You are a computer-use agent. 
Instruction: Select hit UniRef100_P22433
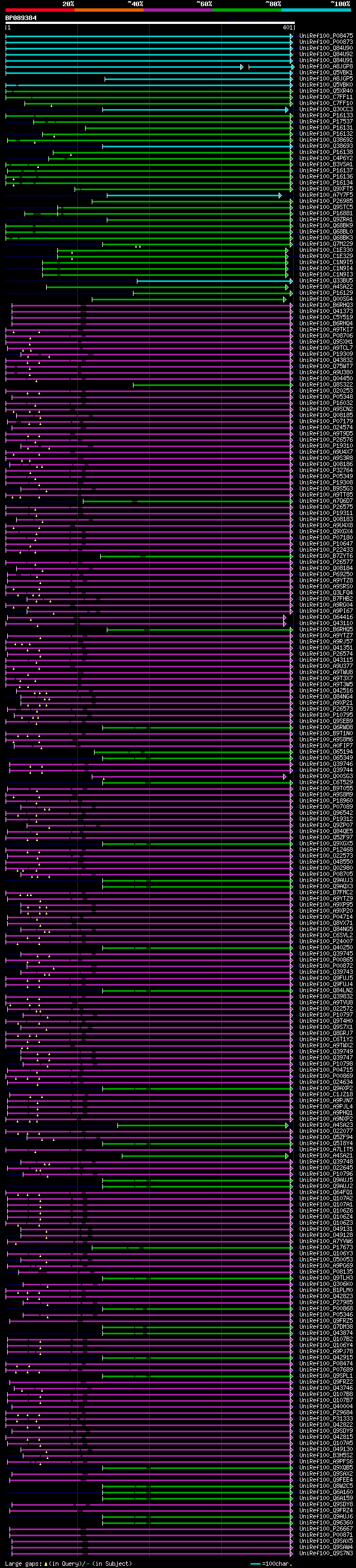pyautogui.click(x=326, y=550)
